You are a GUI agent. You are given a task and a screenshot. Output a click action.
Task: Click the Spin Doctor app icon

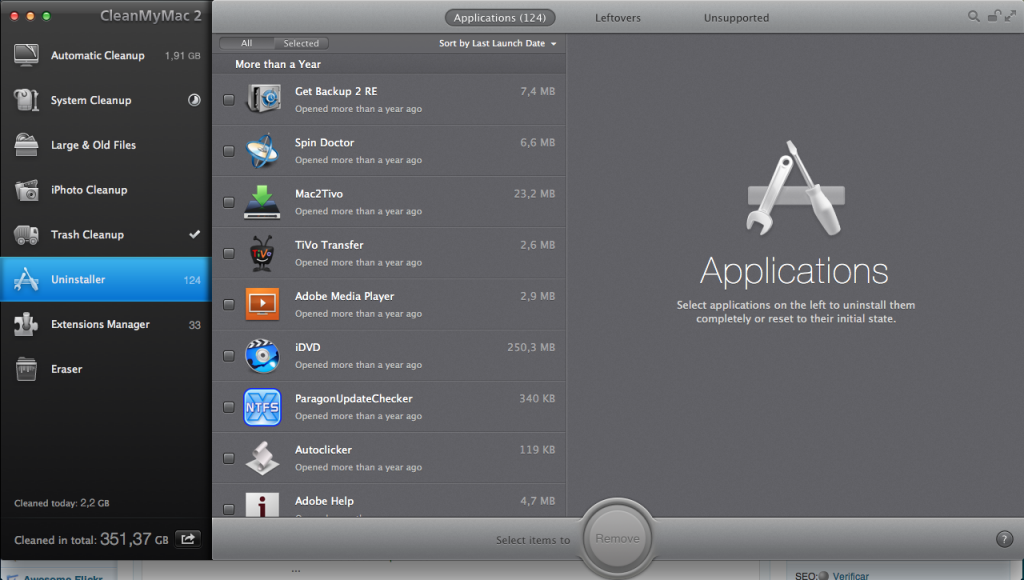pos(263,151)
